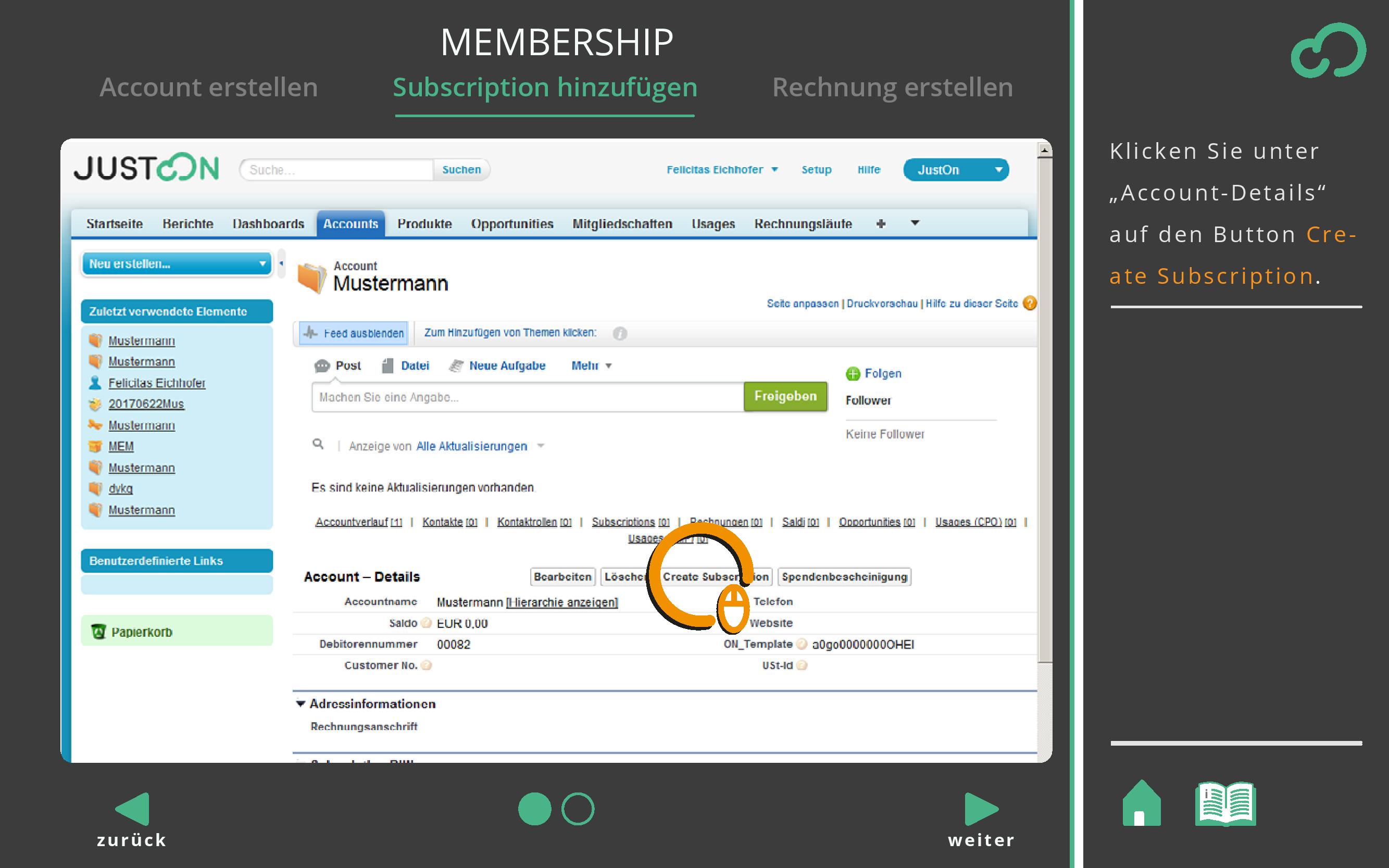Click the feed search magnifier icon
This screenshot has height=868, width=1389.
(x=318, y=444)
